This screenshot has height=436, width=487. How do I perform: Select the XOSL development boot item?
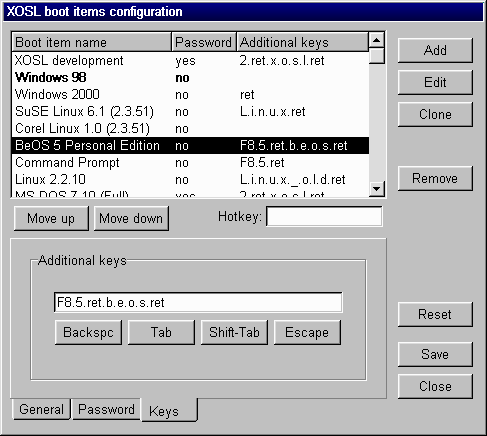pos(190,61)
